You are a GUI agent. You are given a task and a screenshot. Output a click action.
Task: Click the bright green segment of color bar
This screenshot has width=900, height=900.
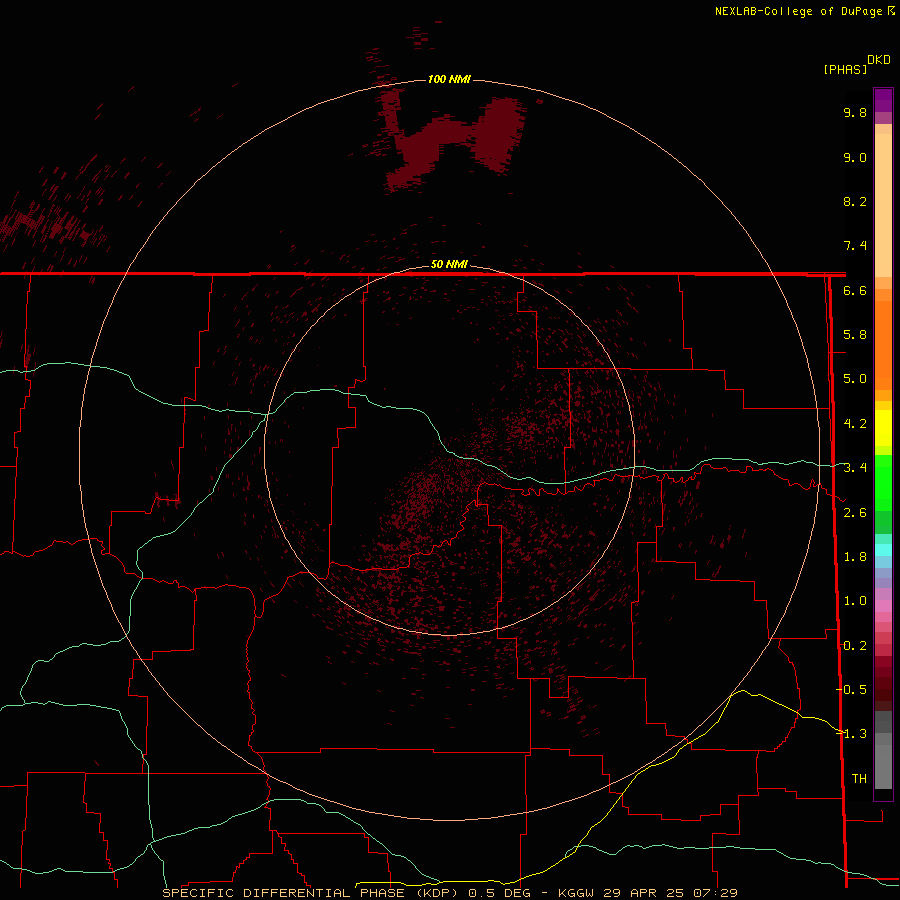[883, 482]
